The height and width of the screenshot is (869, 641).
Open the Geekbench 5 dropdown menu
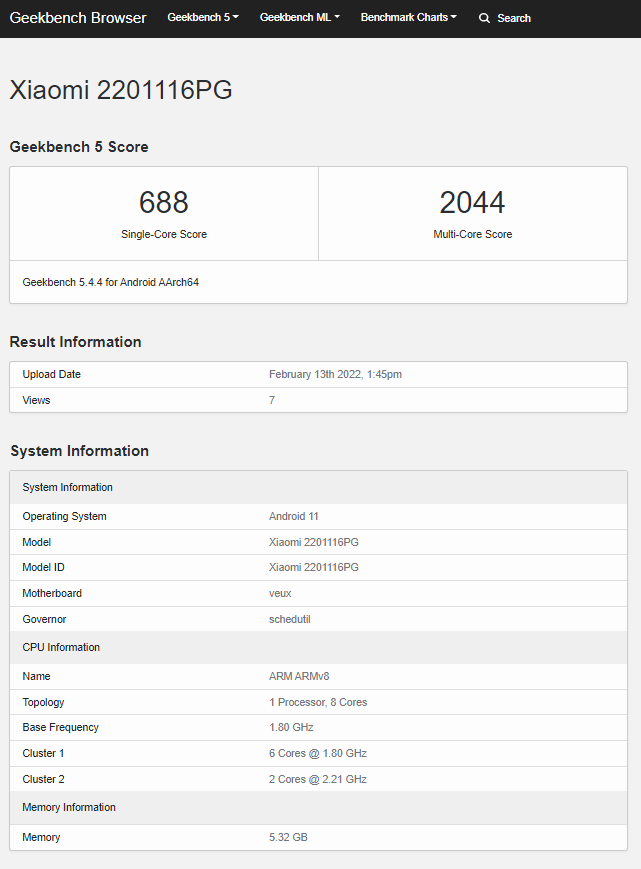pyautogui.click(x=202, y=18)
